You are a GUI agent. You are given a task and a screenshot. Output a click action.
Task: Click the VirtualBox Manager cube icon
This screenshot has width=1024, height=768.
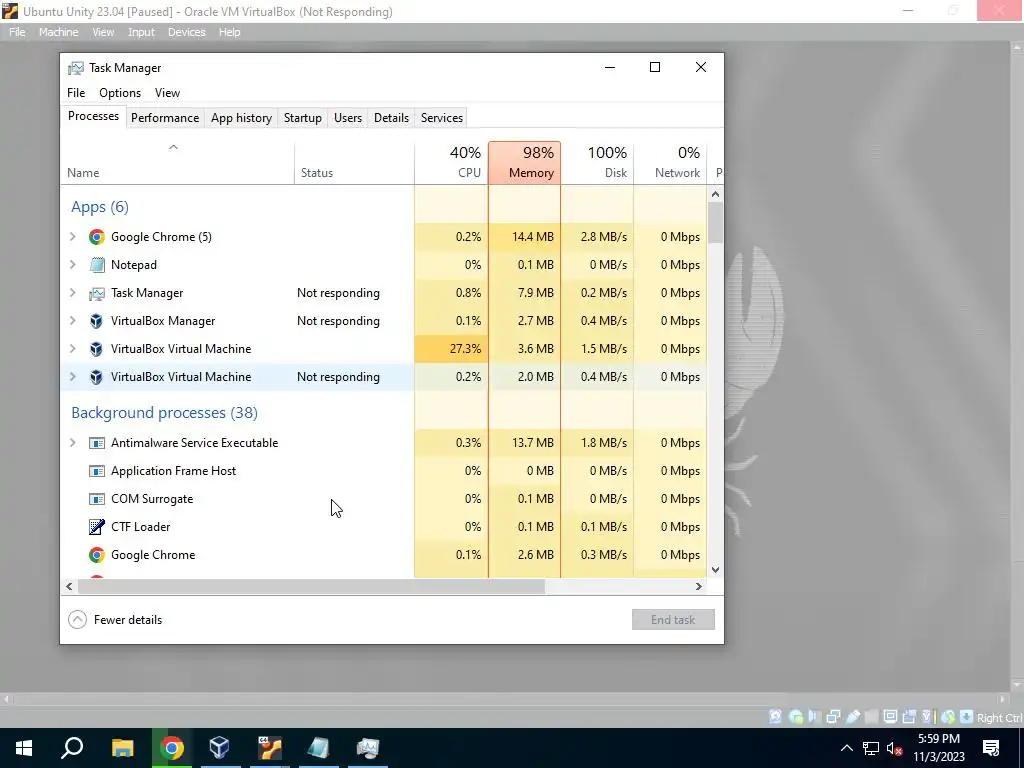(97, 321)
